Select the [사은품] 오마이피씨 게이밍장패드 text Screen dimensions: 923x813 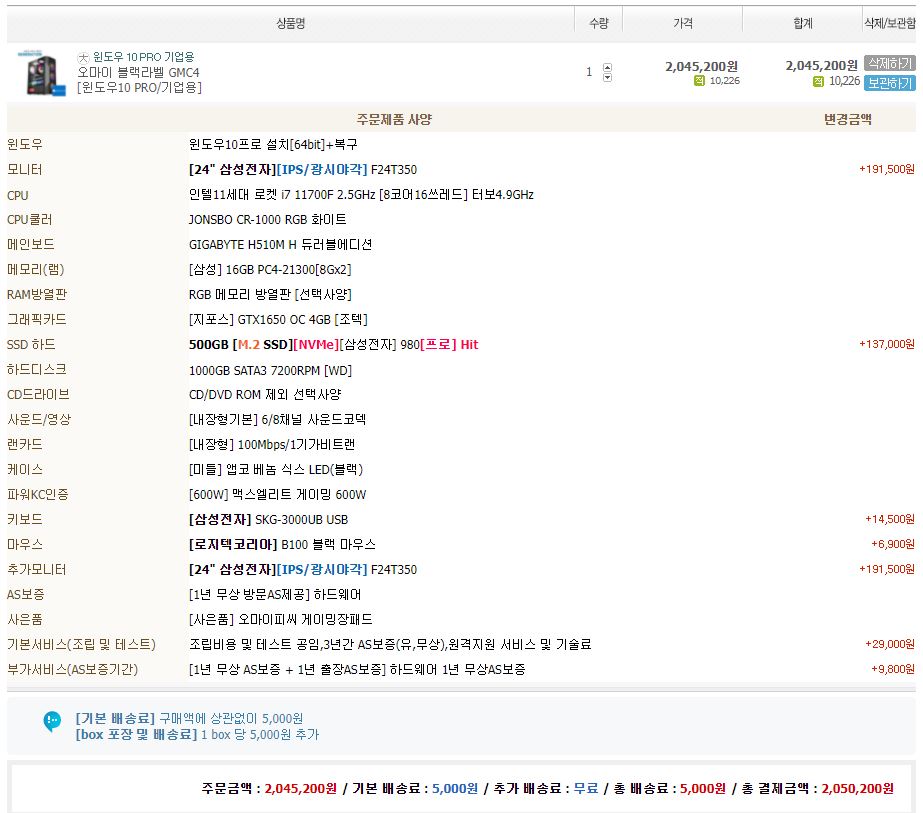pos(281,620)
